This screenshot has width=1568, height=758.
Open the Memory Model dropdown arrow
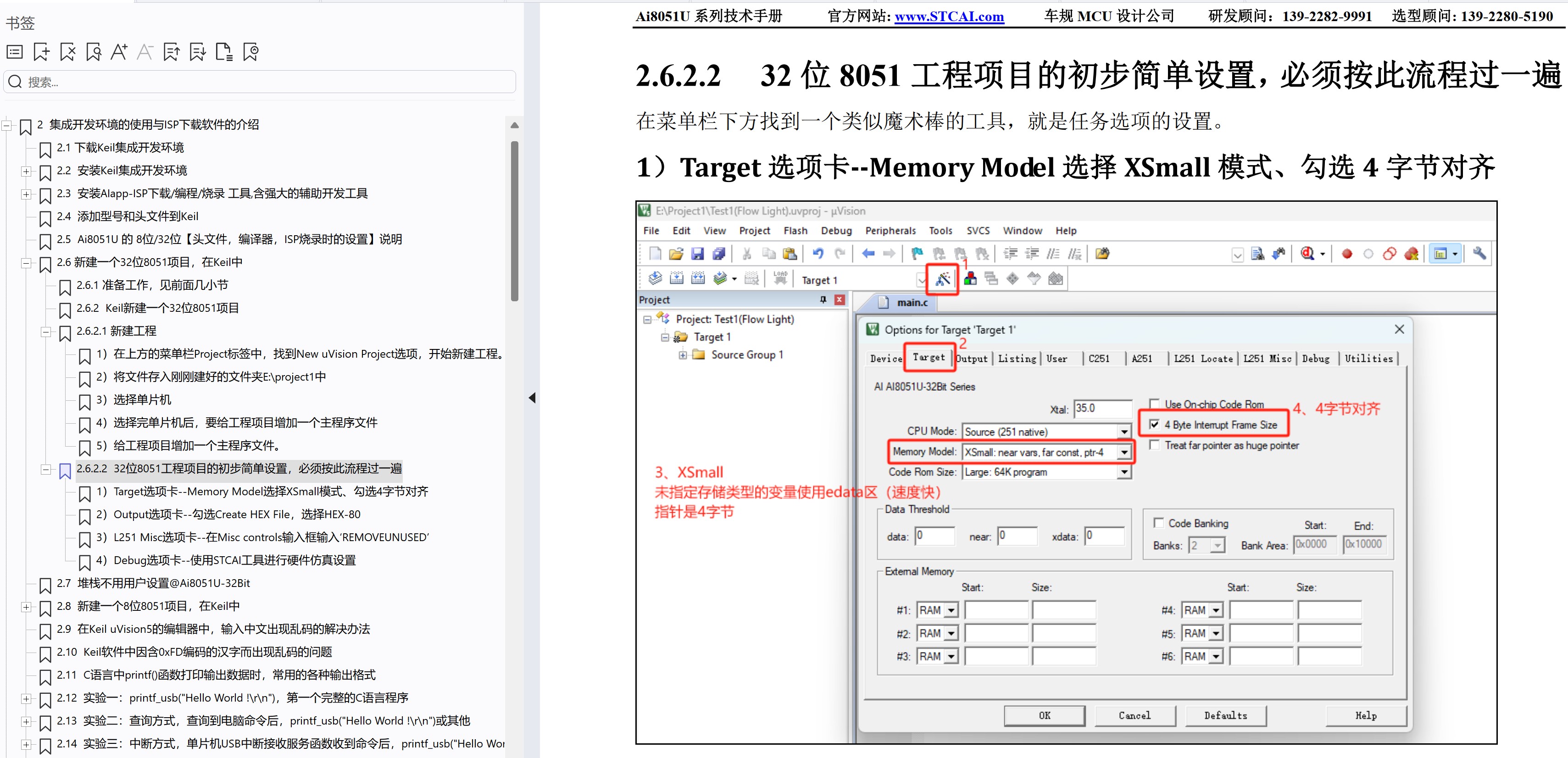[1124, 453]
